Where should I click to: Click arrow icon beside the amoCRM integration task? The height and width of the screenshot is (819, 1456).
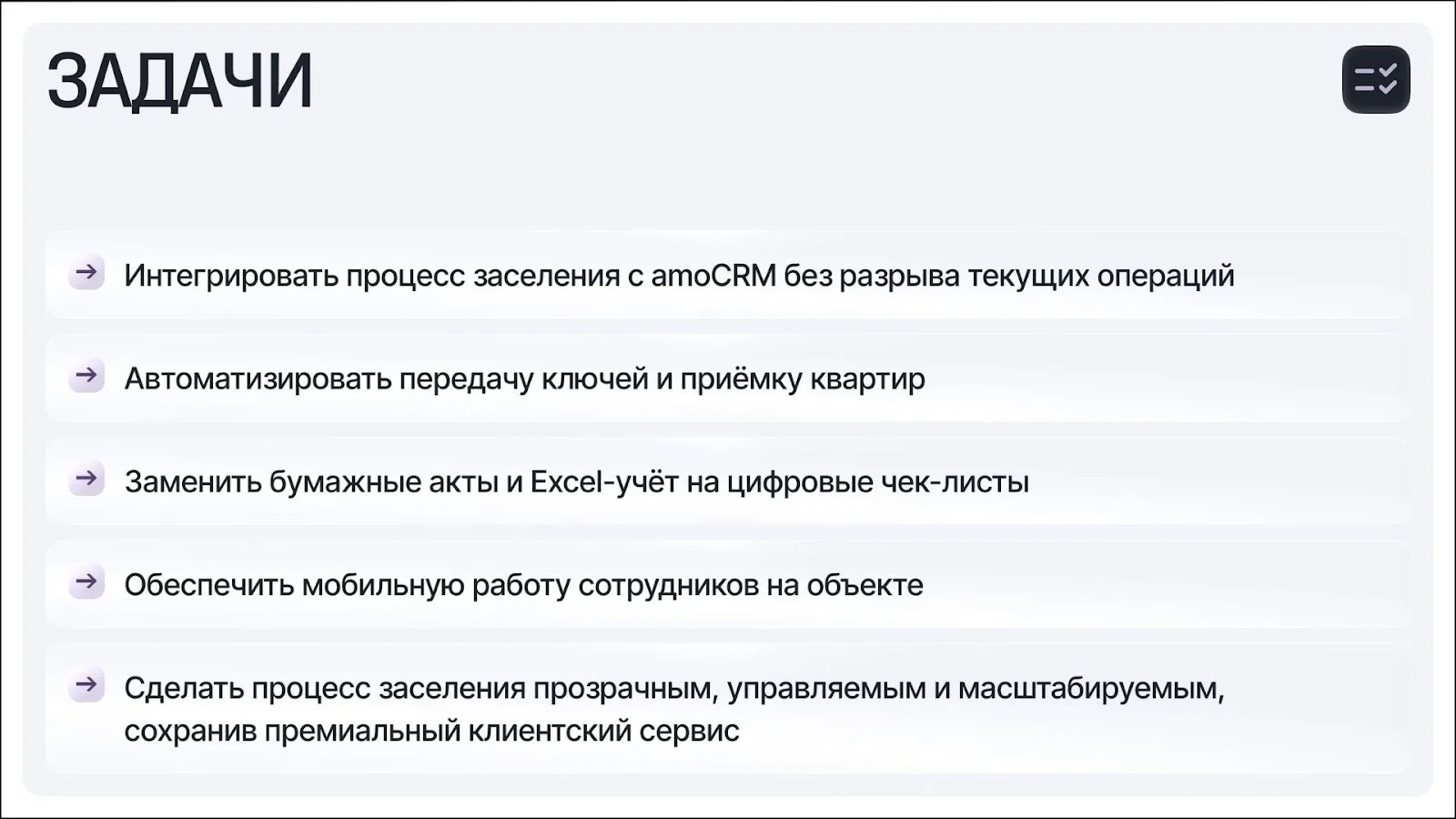pos(86,272)
